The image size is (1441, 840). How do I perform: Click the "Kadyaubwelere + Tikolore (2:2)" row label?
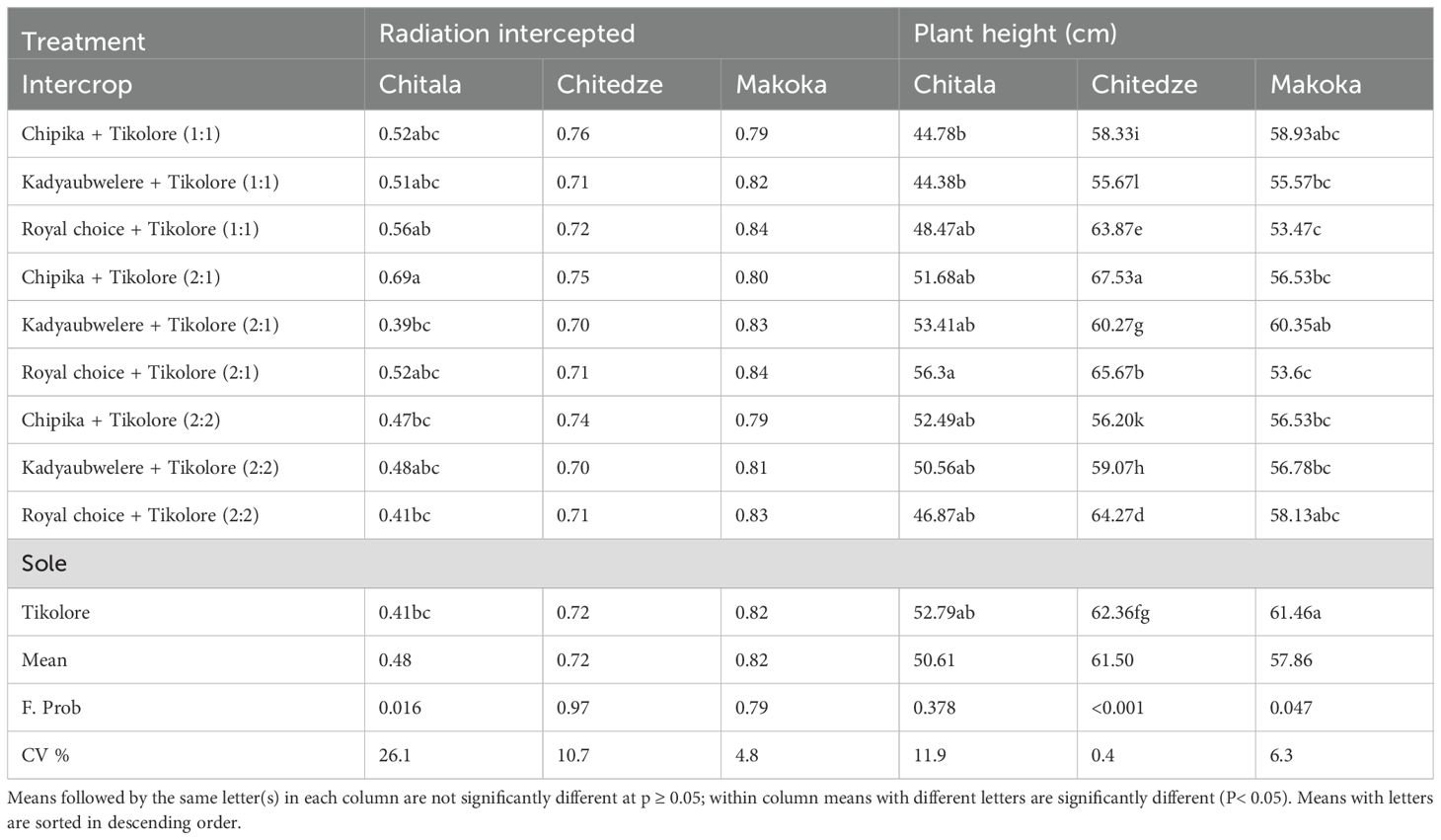[150, 468]
